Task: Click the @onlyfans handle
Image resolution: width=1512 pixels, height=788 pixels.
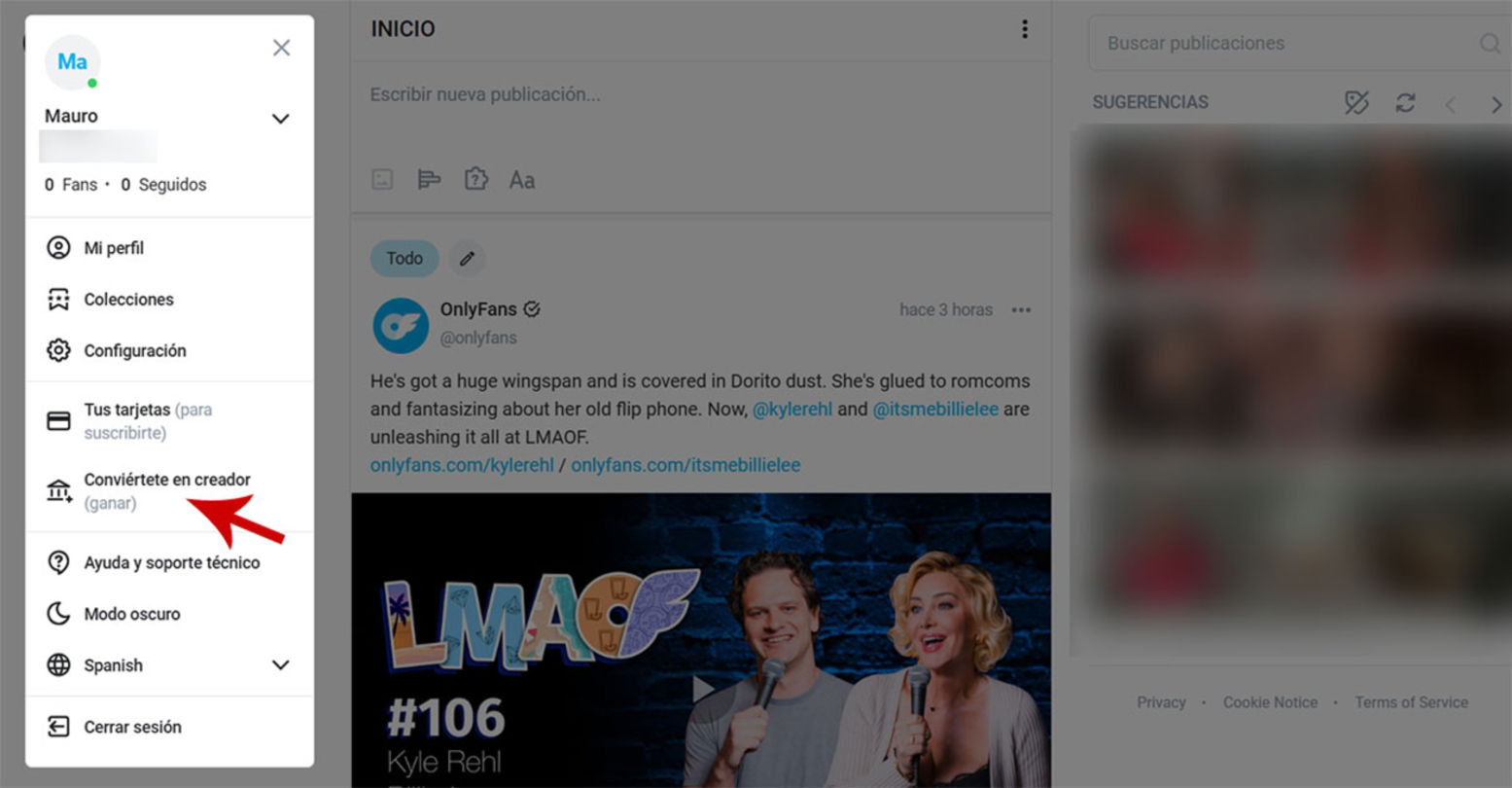Action: [478, 338]
